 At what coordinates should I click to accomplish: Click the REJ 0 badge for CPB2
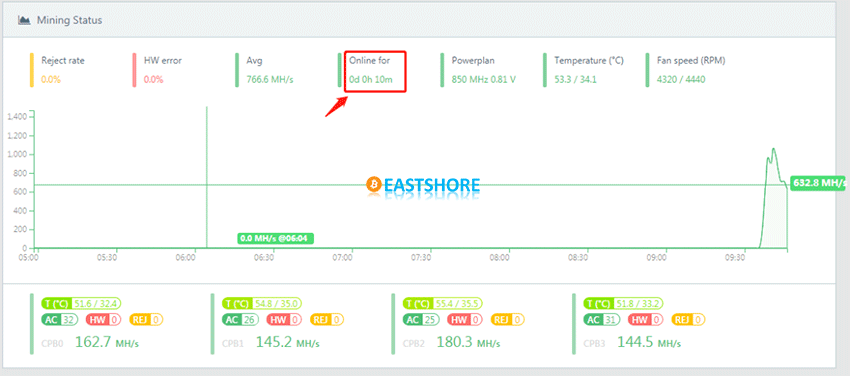coord(507,320)
